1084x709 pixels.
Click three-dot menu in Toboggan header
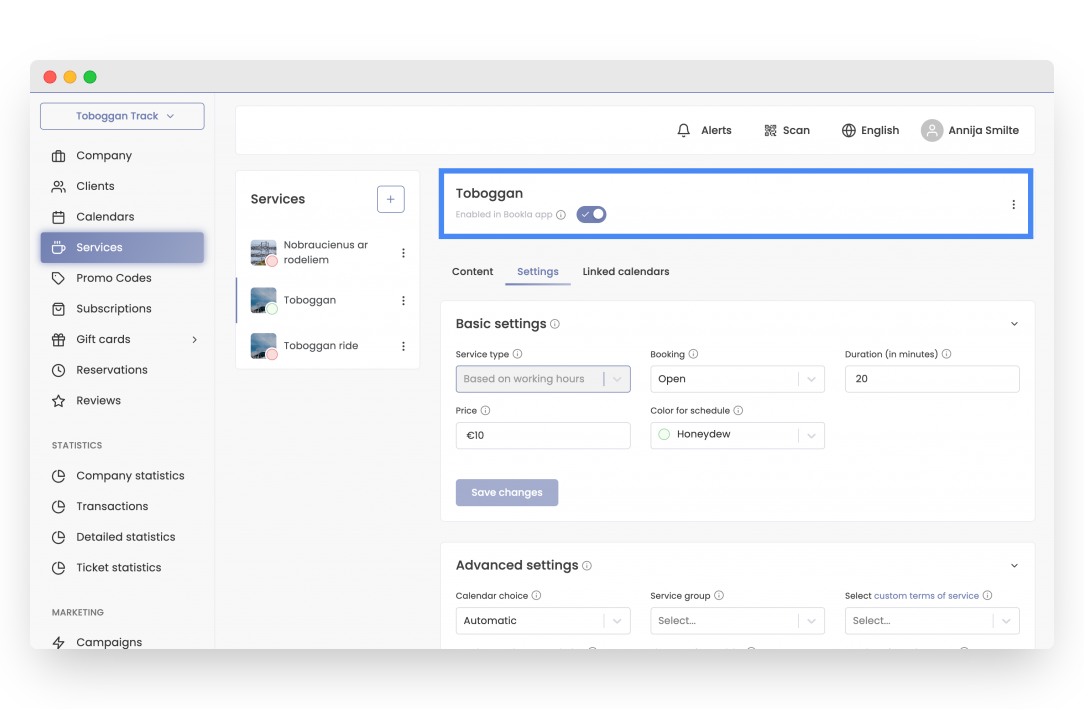(x=1013, y=205)
